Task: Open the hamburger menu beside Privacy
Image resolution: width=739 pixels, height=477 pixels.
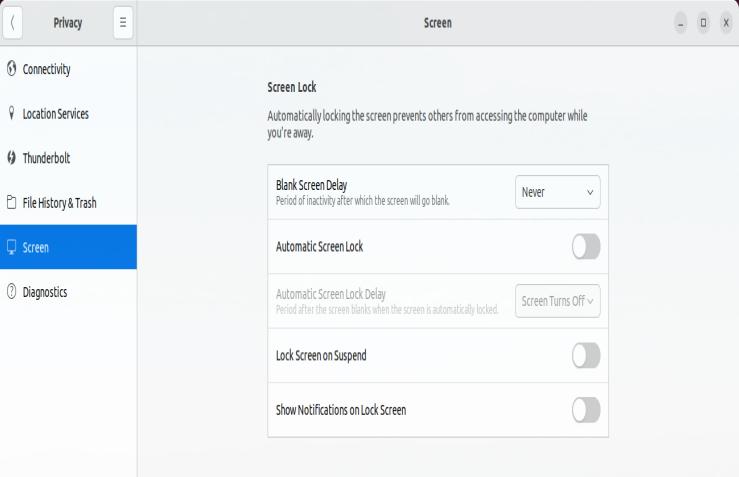Action: pyautogui.click(x=123, y=23)
